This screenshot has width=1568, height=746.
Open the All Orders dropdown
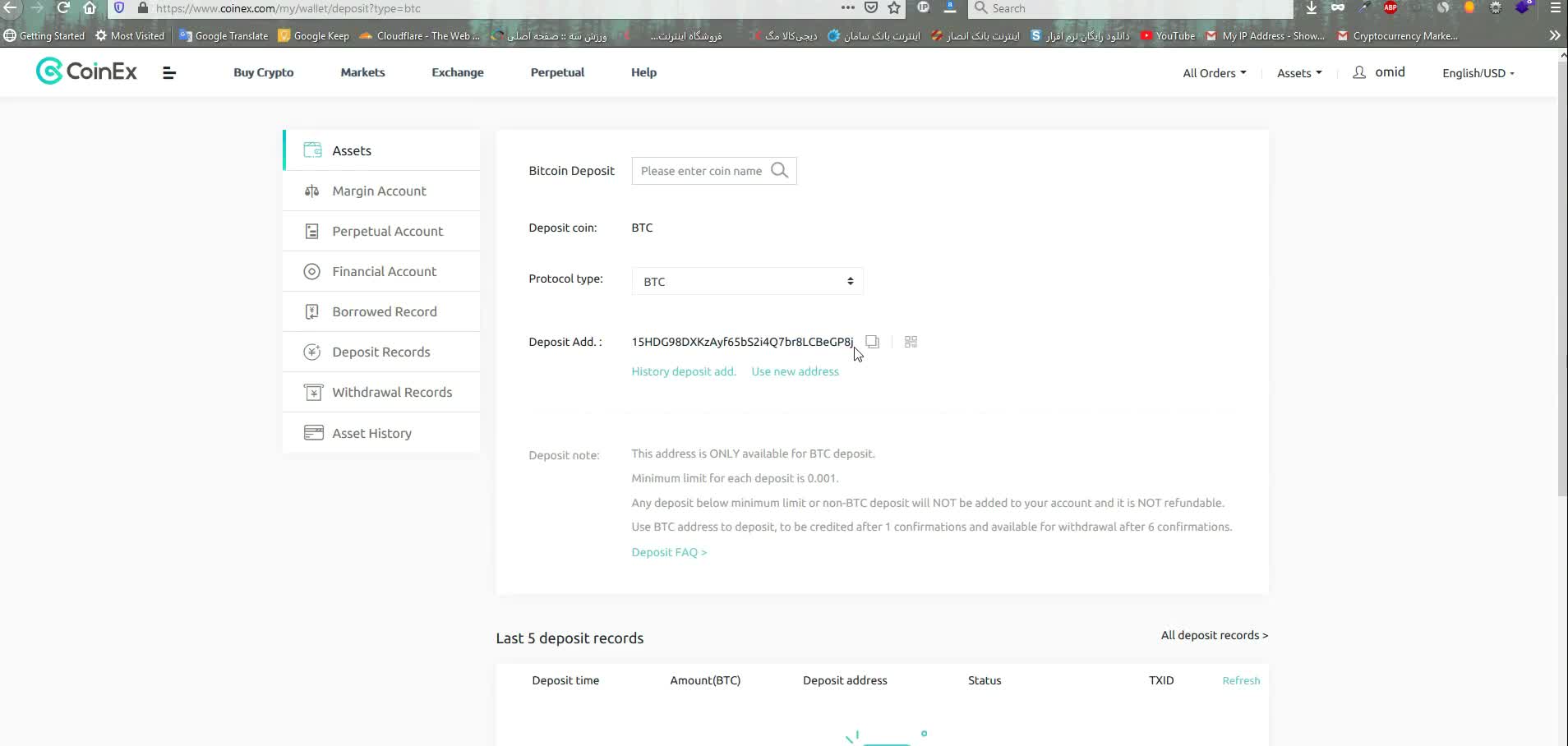(x=1214, y=73)
